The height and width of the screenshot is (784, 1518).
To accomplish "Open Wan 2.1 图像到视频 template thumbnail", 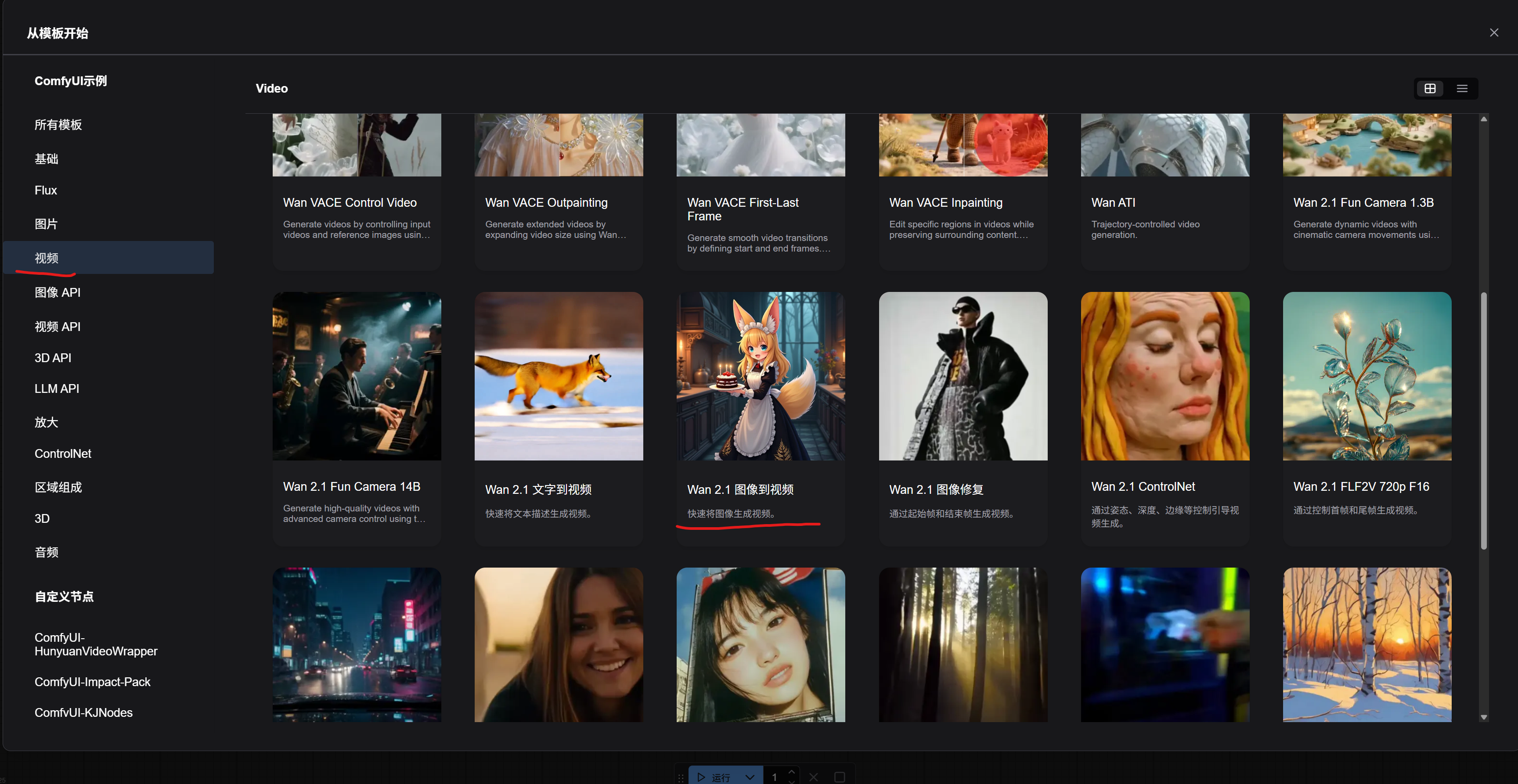I will tap(760, 376).
